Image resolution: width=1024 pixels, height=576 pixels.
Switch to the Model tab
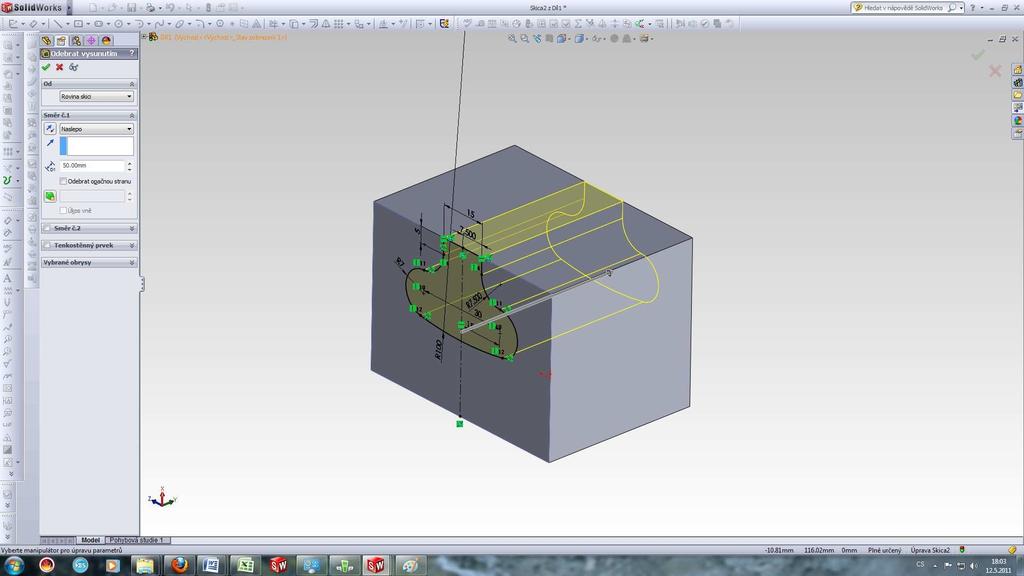tap(90, 540)
